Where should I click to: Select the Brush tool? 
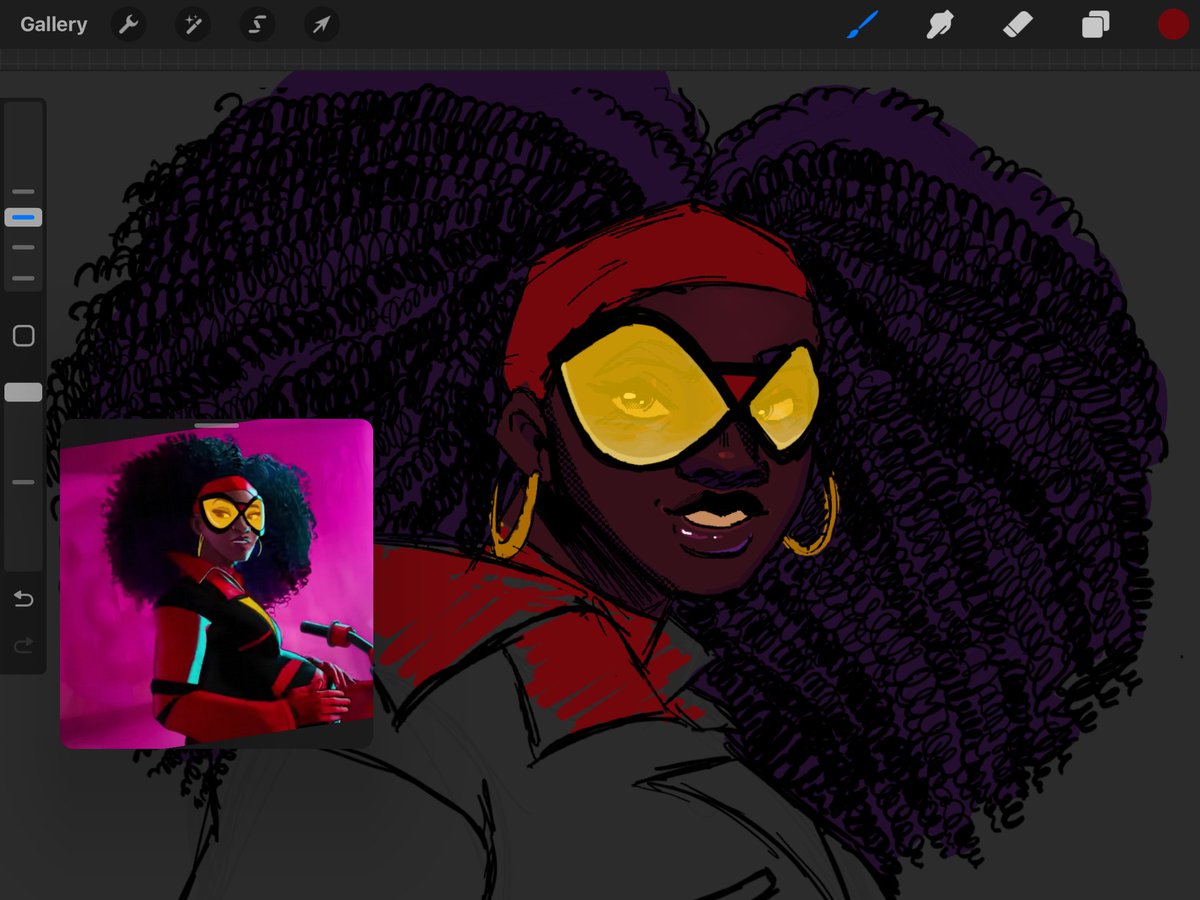click(x=862, y=25)
